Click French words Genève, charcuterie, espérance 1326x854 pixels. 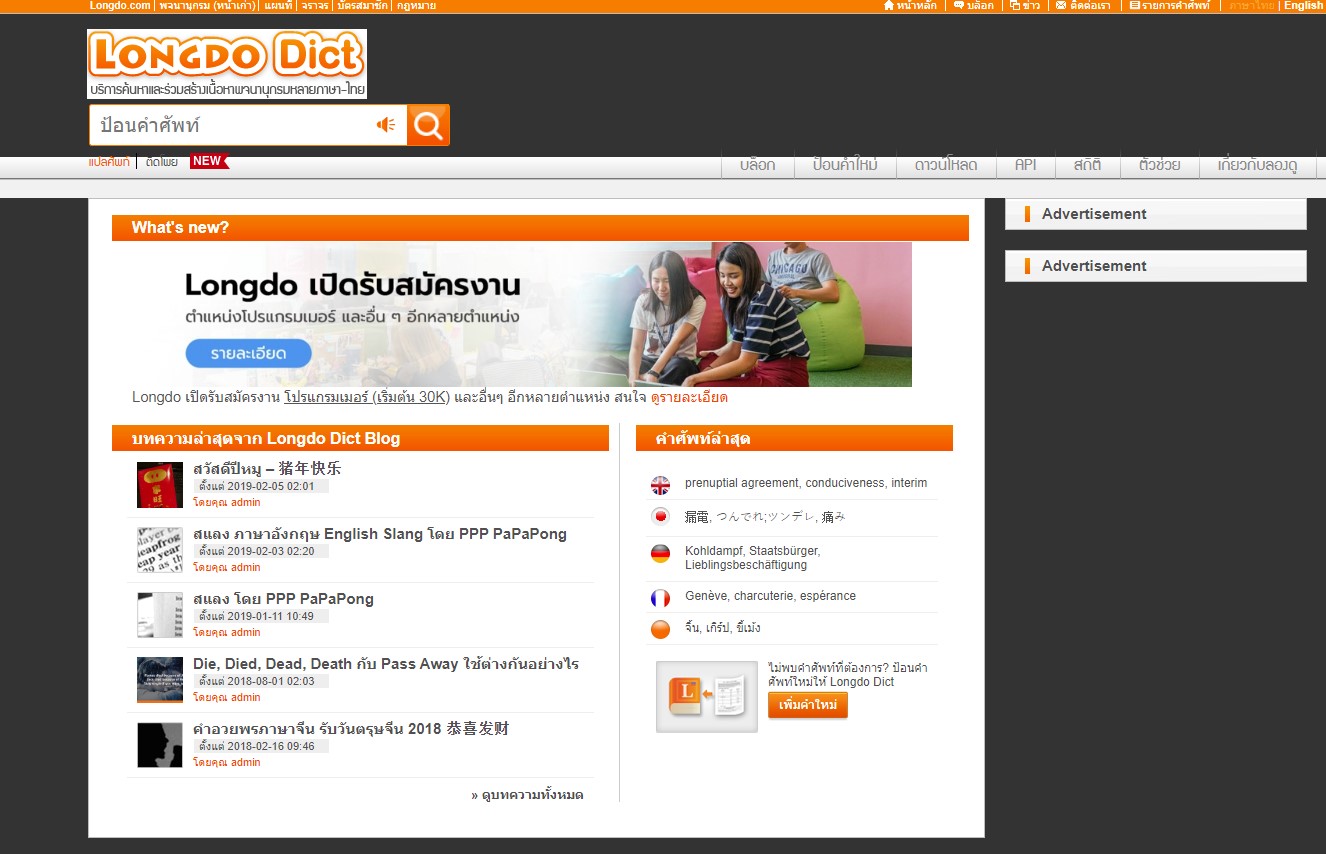pyautogui.click(x=770, y=596)
